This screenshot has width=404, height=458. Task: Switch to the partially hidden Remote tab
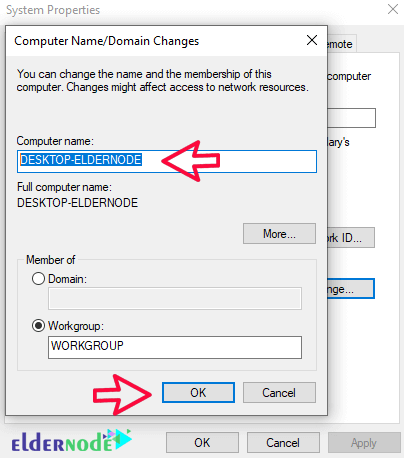[342, 44]
